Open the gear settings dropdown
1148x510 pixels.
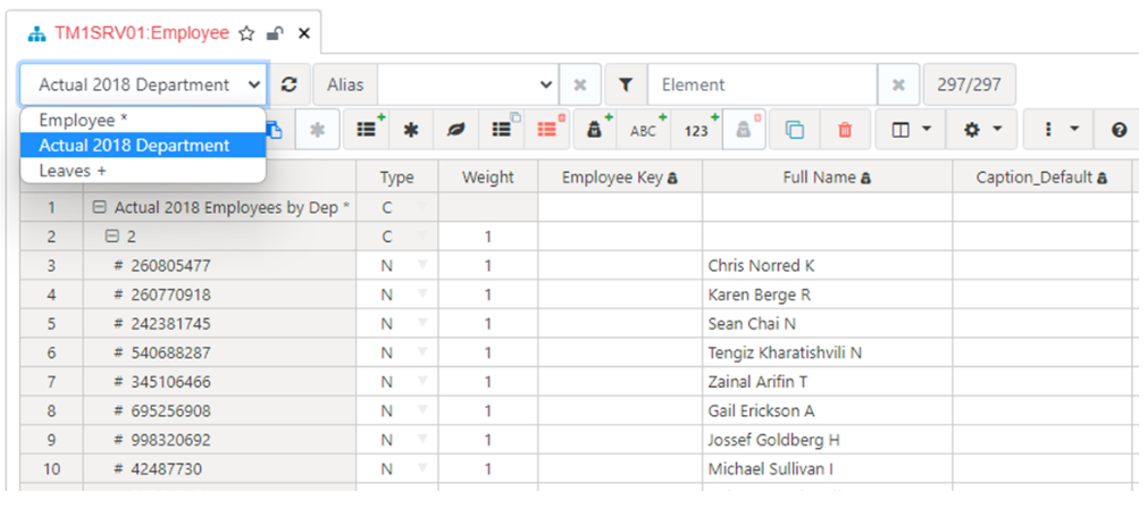[983, 130]
